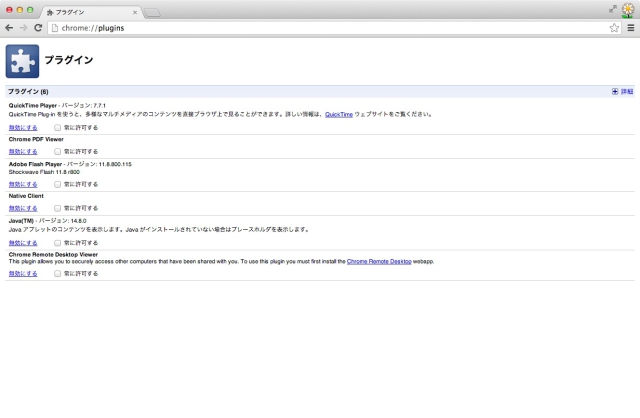Close the プラグイン tab

point(135,12)
